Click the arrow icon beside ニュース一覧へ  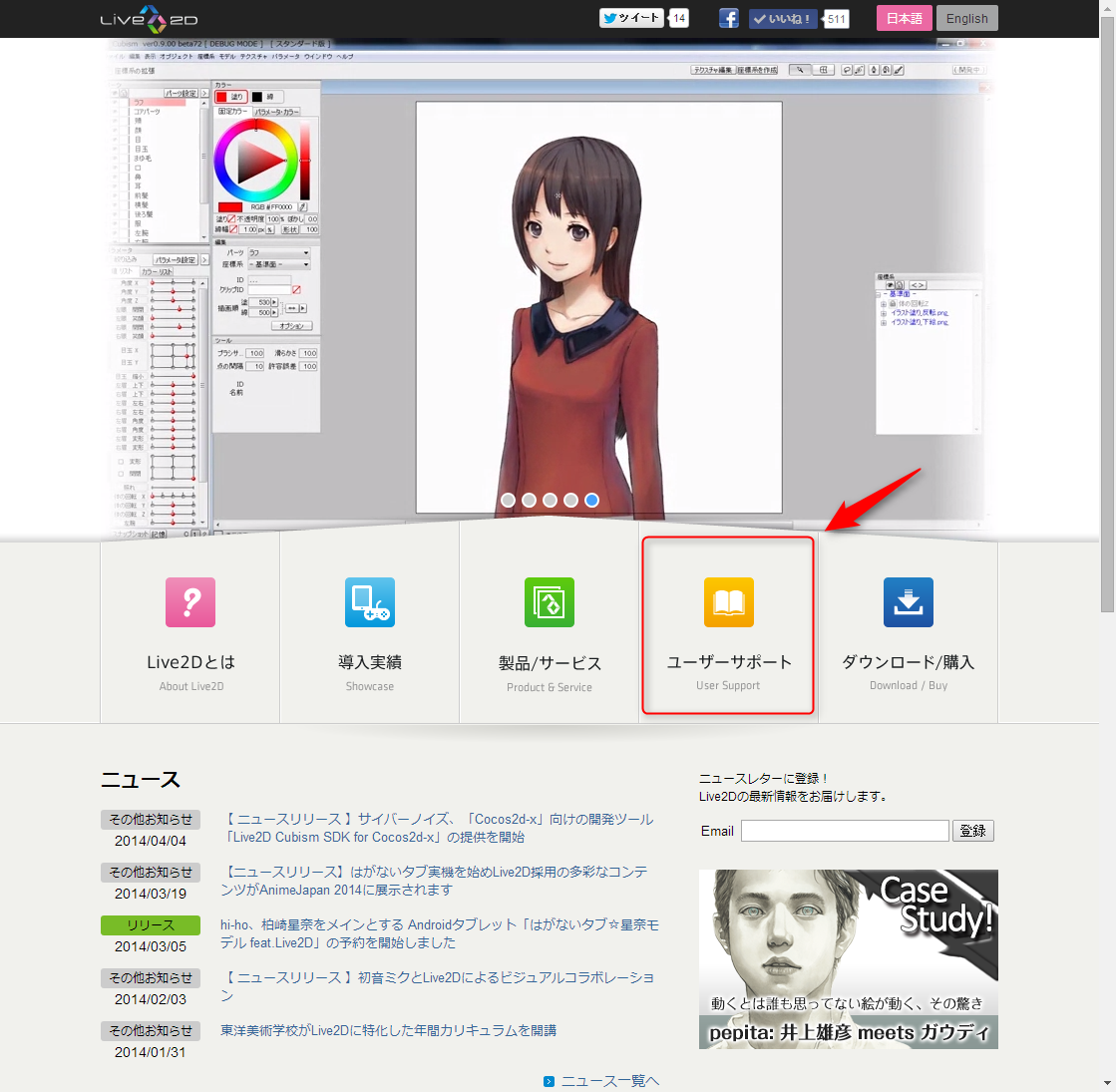pos(549,1081)
